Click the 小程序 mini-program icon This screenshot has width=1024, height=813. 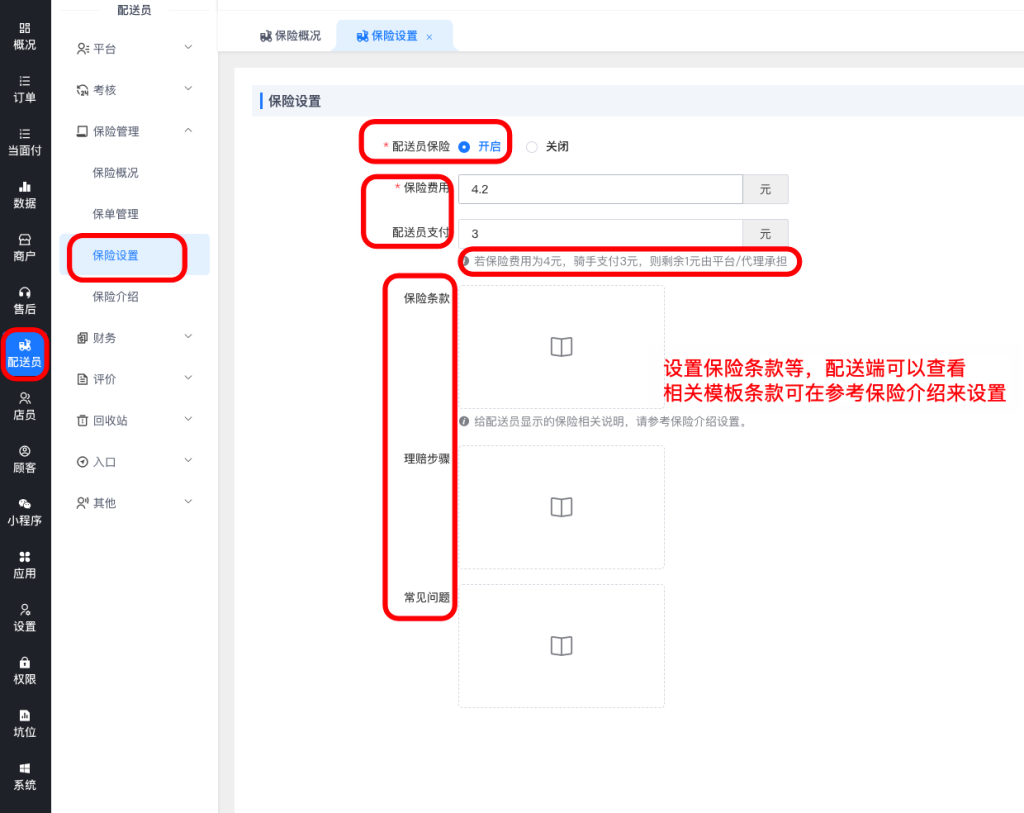tap(25, 511)
